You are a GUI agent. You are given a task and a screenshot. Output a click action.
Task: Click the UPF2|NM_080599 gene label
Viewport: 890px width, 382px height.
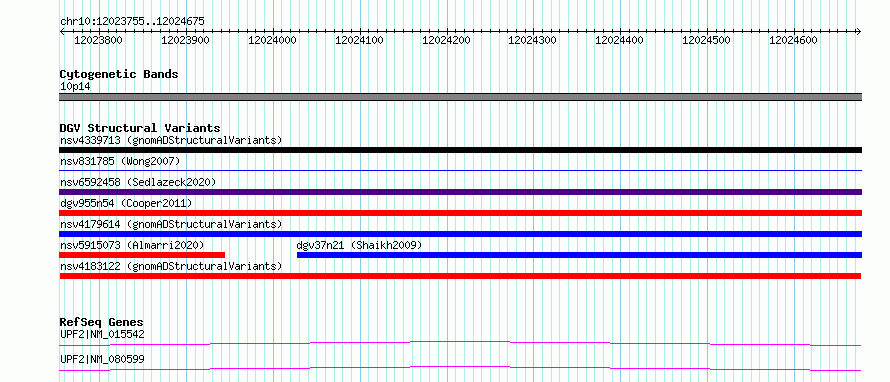(x=102, y=359)
